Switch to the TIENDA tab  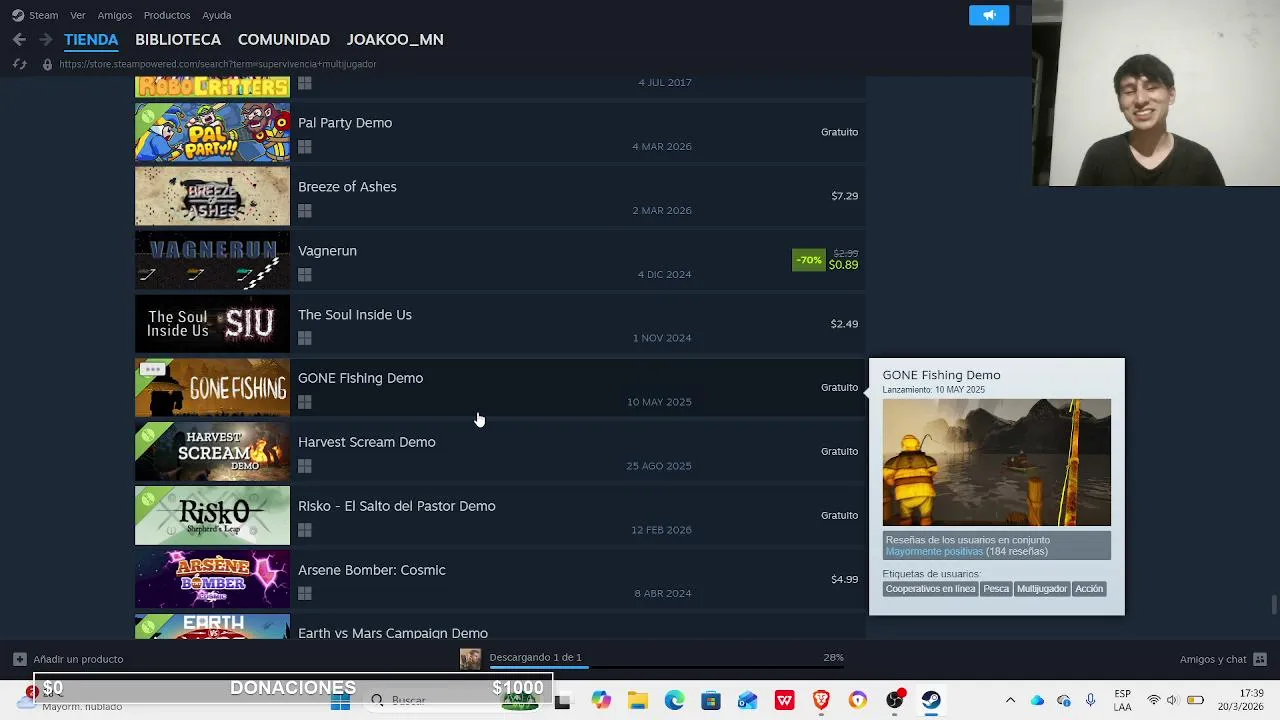pyautogui.click(x=91, y=39)
